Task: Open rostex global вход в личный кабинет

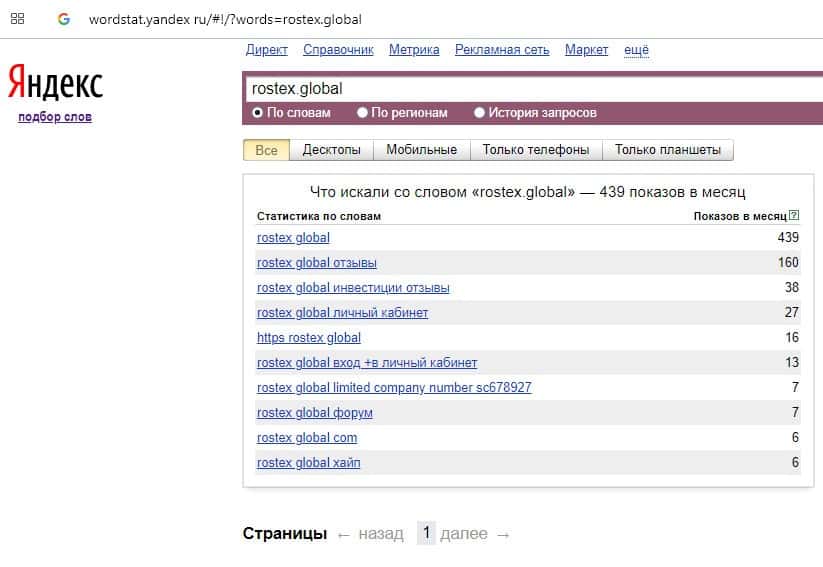Action: tap(367, 363)
